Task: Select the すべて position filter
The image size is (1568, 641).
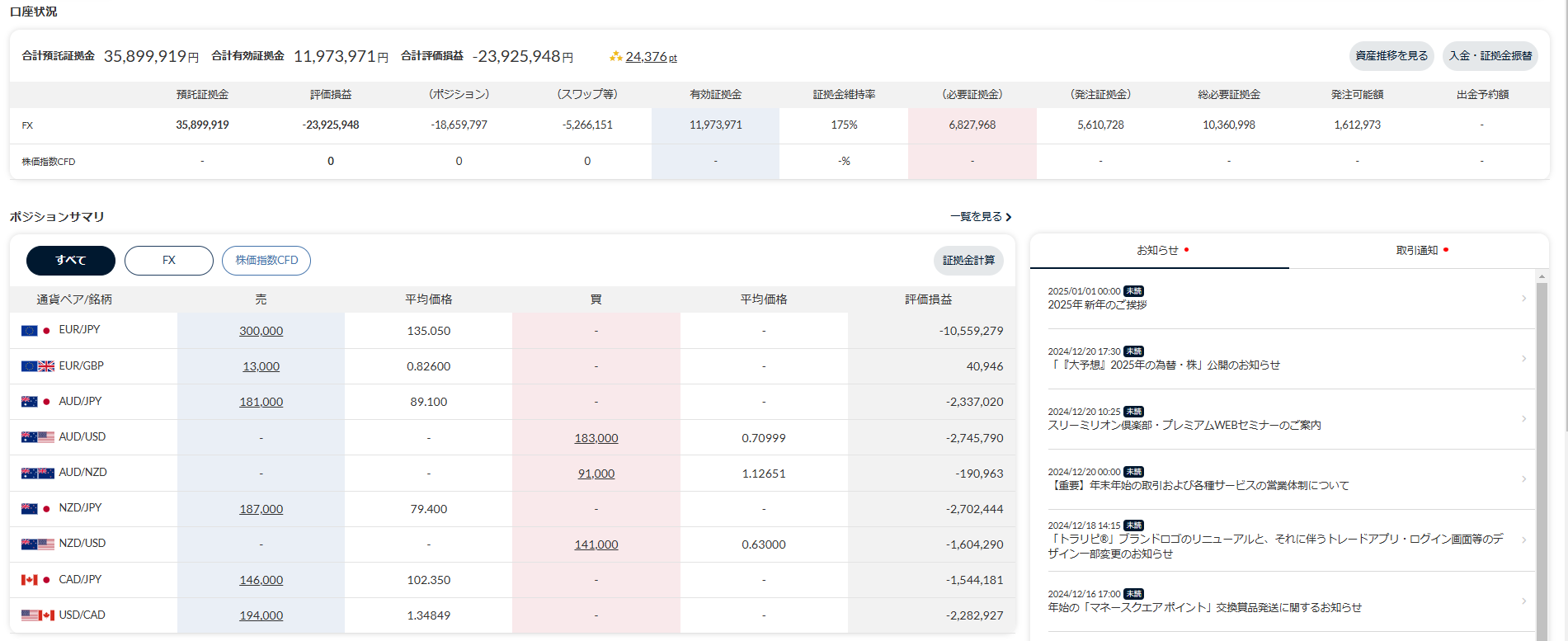Action: (x=71, y=261)
